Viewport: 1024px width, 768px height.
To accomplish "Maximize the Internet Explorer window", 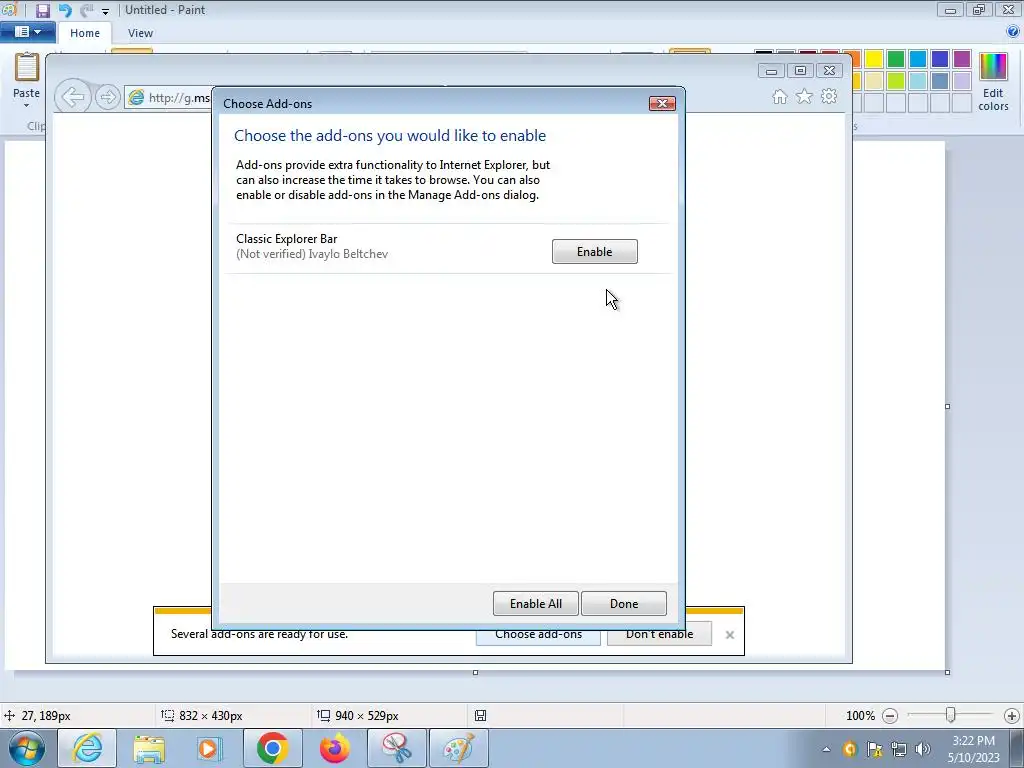I will [x=800, y=71].
